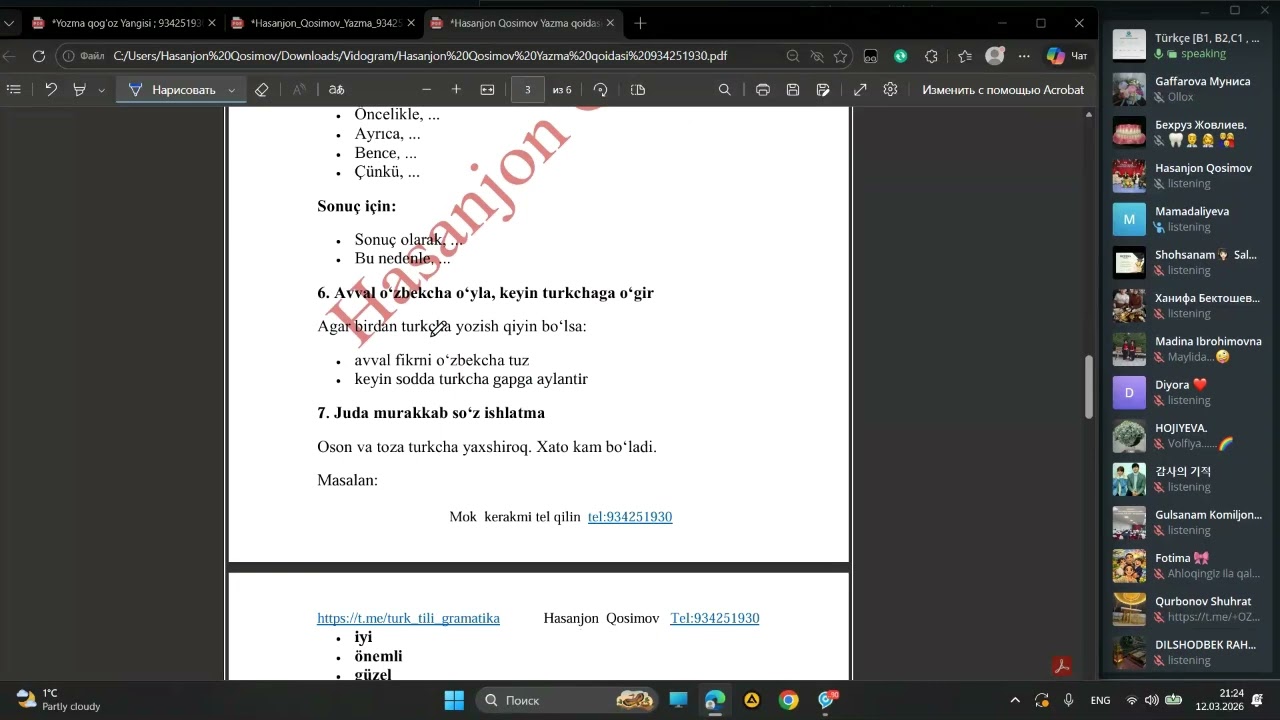This screenshot has height=720, width=1280.
Task: Open the browser three-dots menu
Action: (x=1023, y=56)
